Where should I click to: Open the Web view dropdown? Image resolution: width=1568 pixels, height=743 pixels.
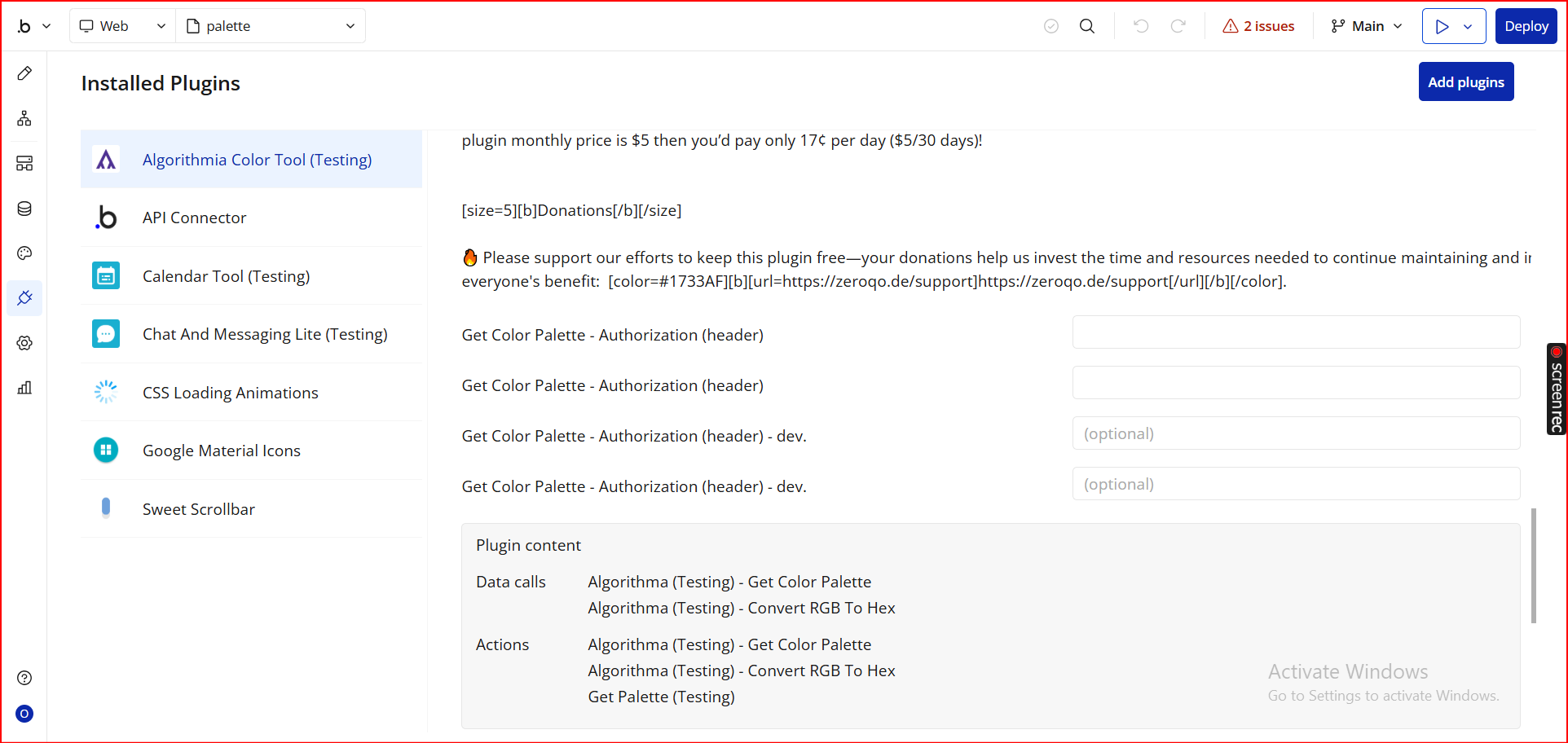122,26
